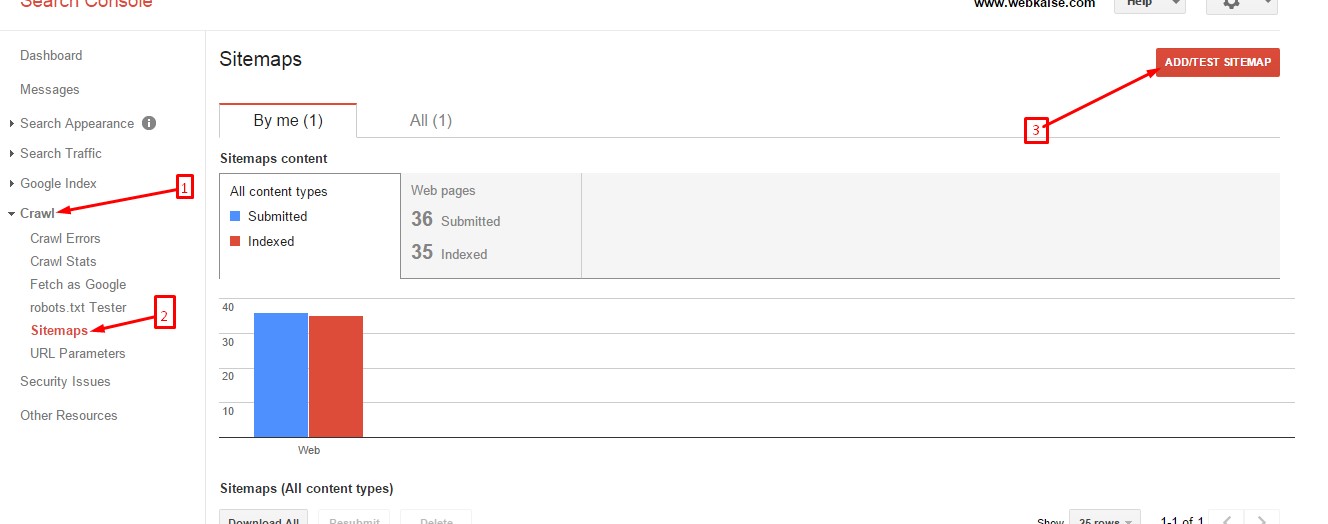Click the blue Submitted bar in chart

click(281, 375)
